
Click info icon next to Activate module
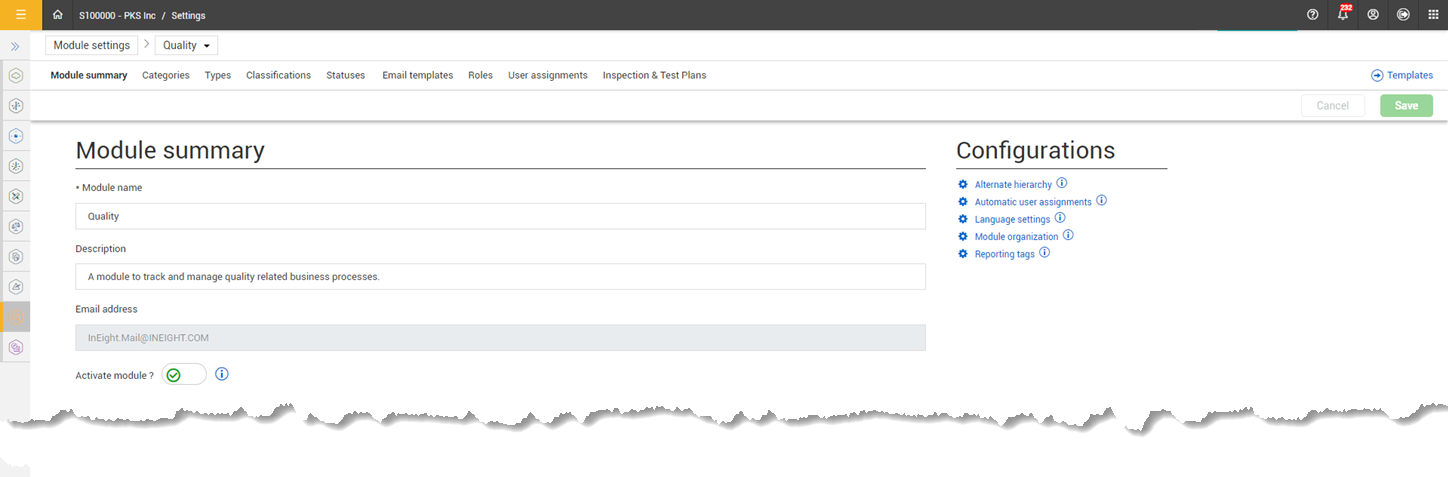(x=222, y=374)
